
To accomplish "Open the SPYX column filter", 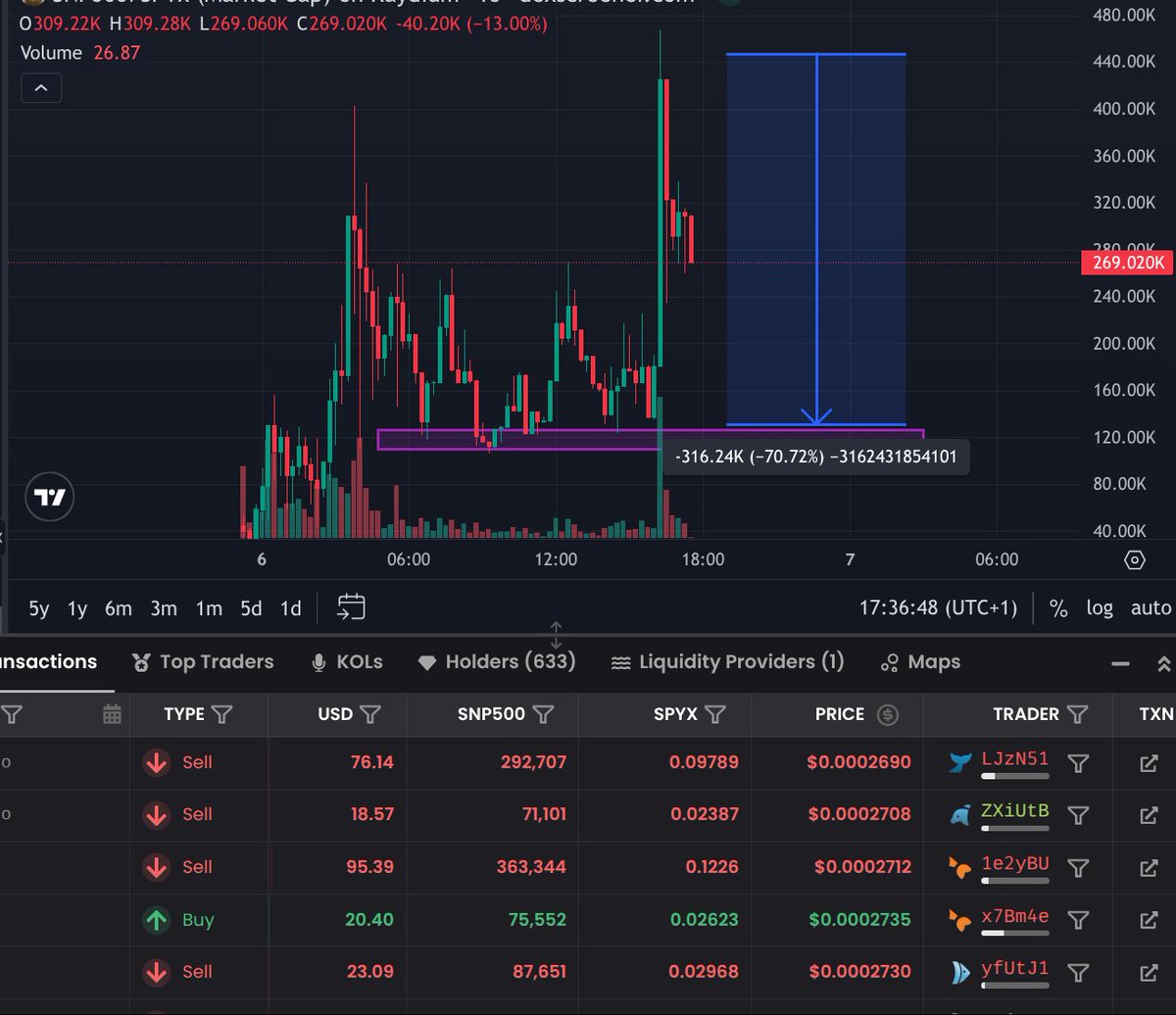I will point(715,714).
